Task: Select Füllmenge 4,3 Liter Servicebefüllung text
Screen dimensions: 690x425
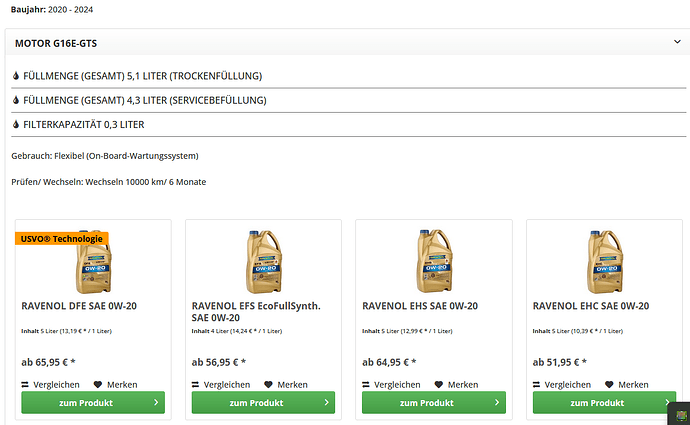Action: point(145,100)
